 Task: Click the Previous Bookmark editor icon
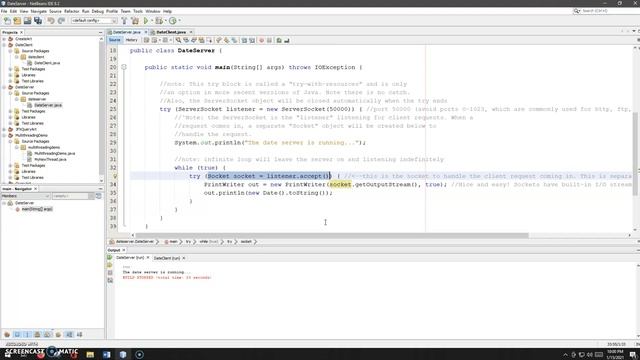click(219, 40)
